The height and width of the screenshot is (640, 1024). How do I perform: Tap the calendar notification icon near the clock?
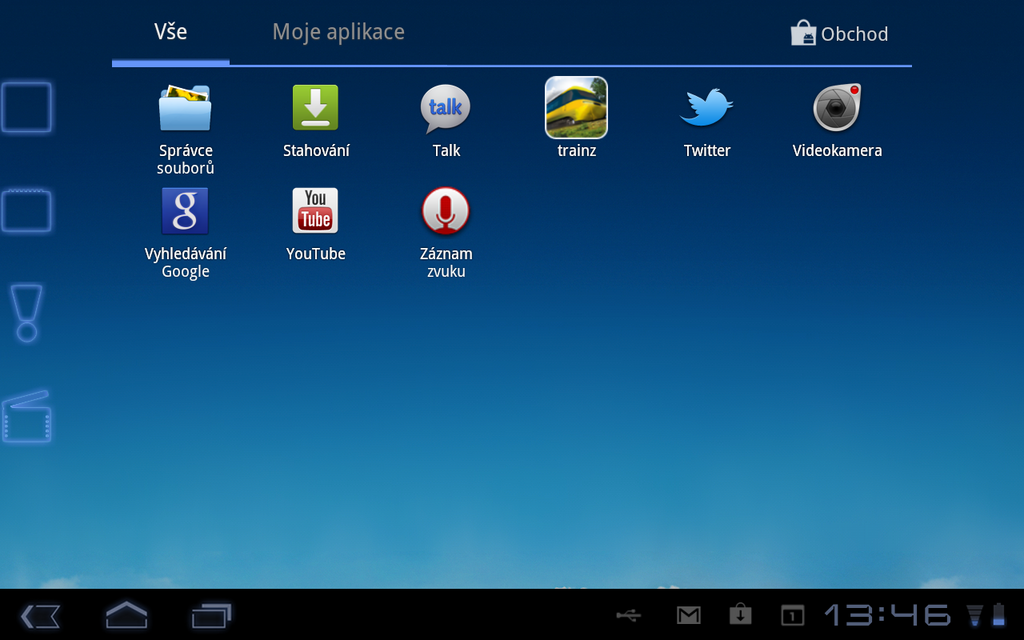(x=789, y=616)
